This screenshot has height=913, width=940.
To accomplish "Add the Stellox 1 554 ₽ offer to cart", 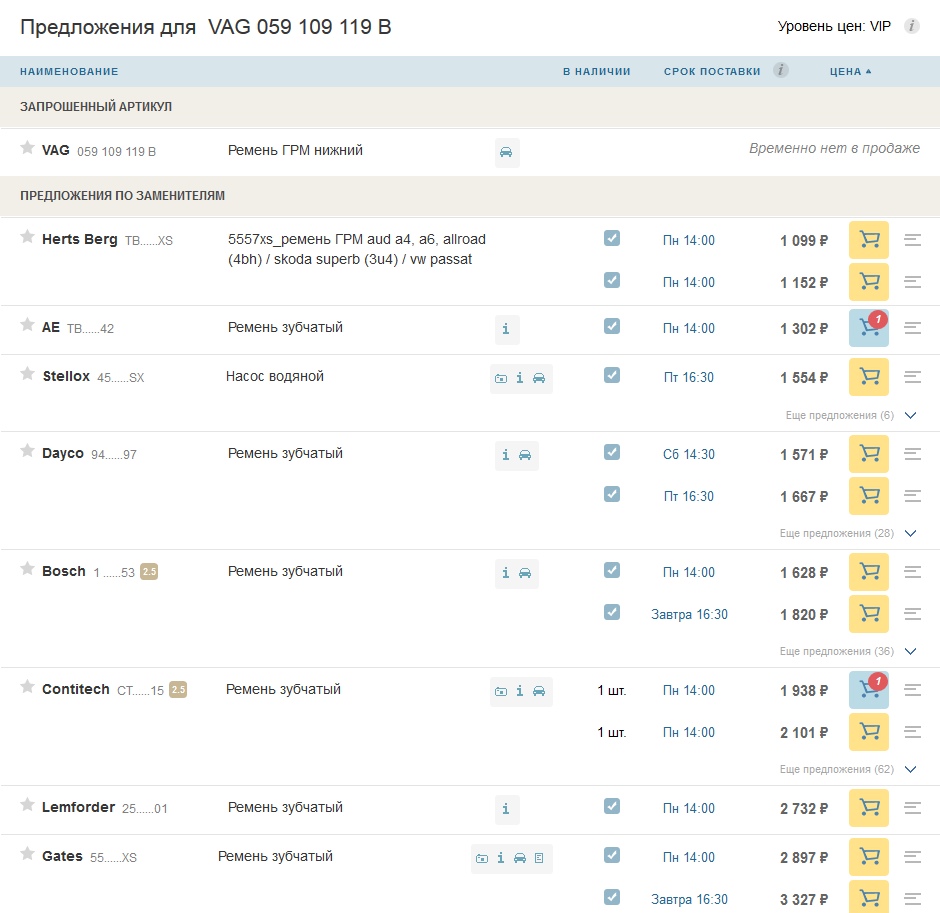I will click(x=869, y=377).
